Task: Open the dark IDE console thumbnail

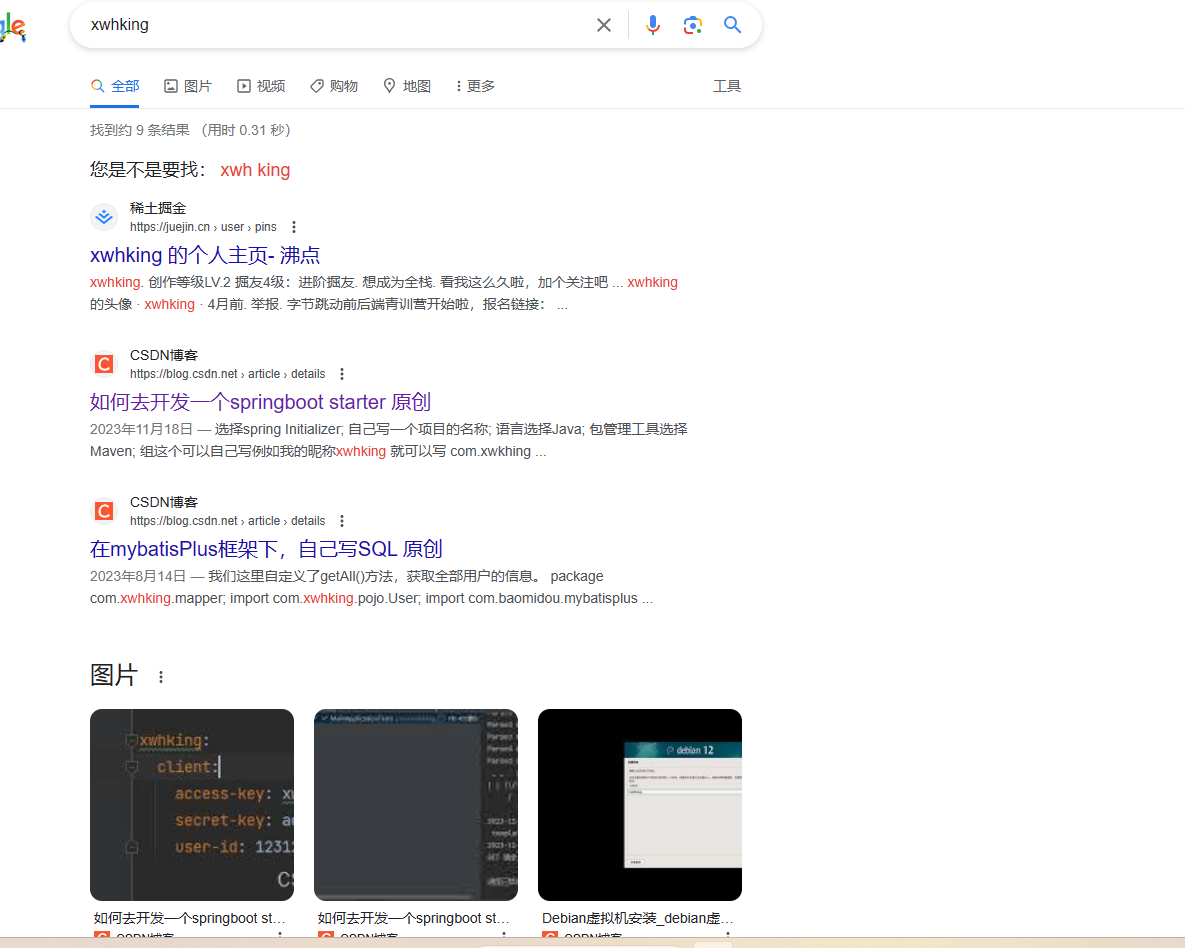Action: pyautogui.click(x=416, y=804)
